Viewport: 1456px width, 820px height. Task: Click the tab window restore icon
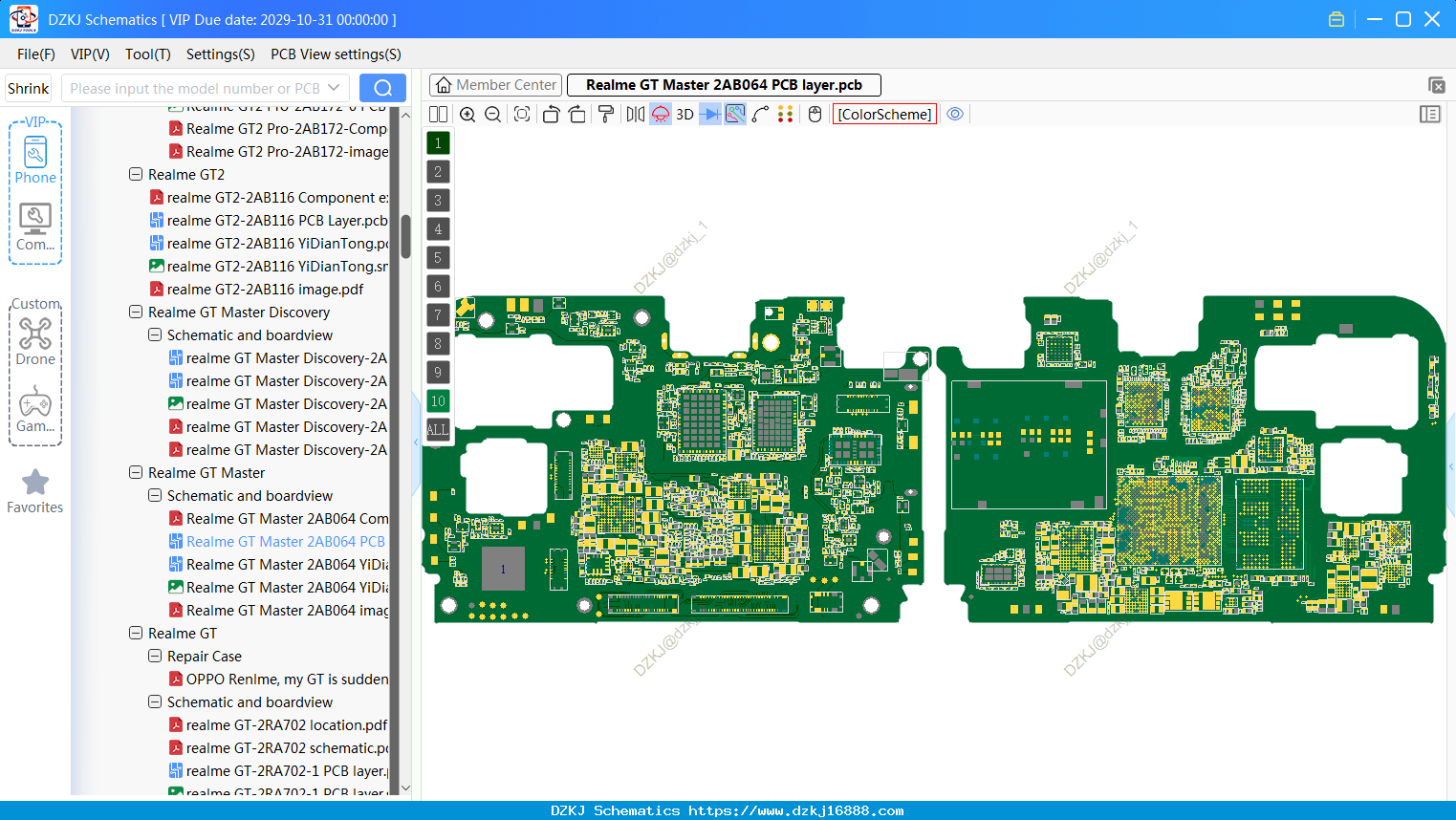click(x=1436, y=85)
